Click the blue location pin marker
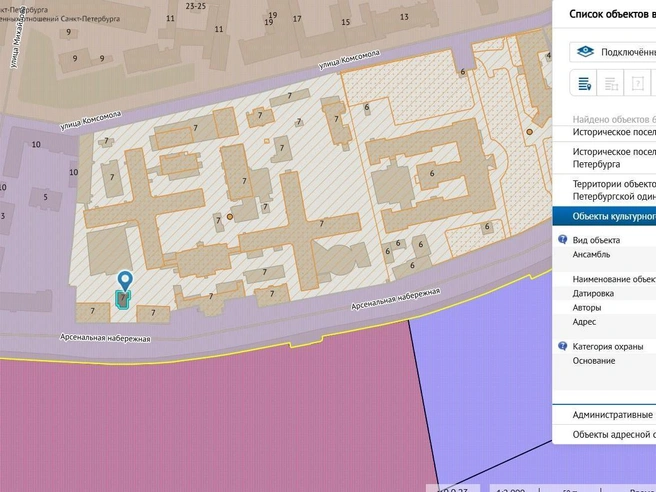656x492 pixels. coord(125,280)
